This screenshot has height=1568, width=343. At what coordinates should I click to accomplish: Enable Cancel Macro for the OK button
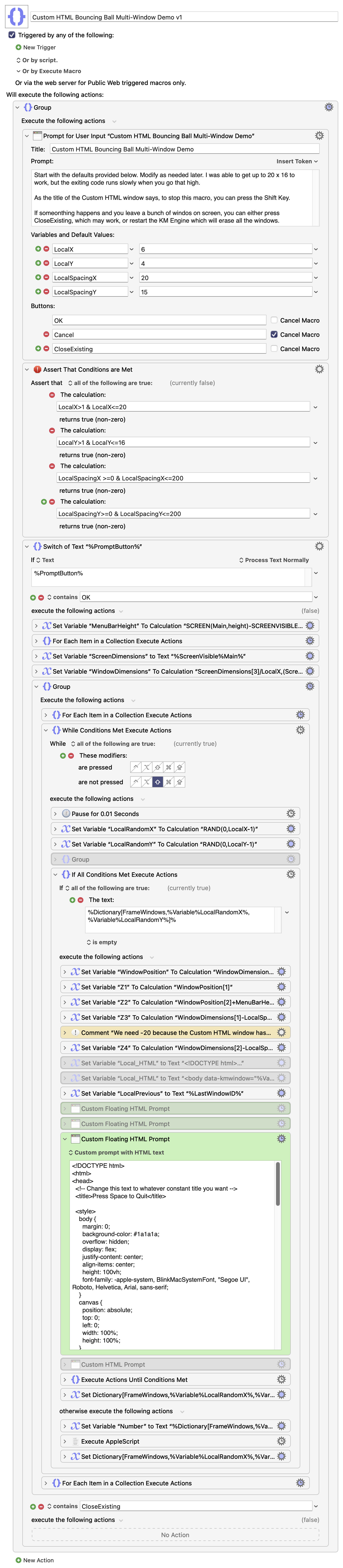point(274,320)
